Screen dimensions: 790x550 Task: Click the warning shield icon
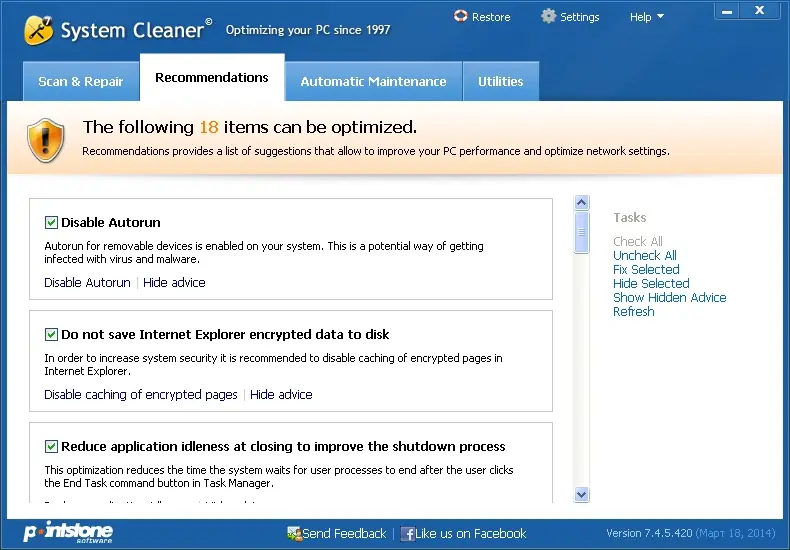pos(45,140)
